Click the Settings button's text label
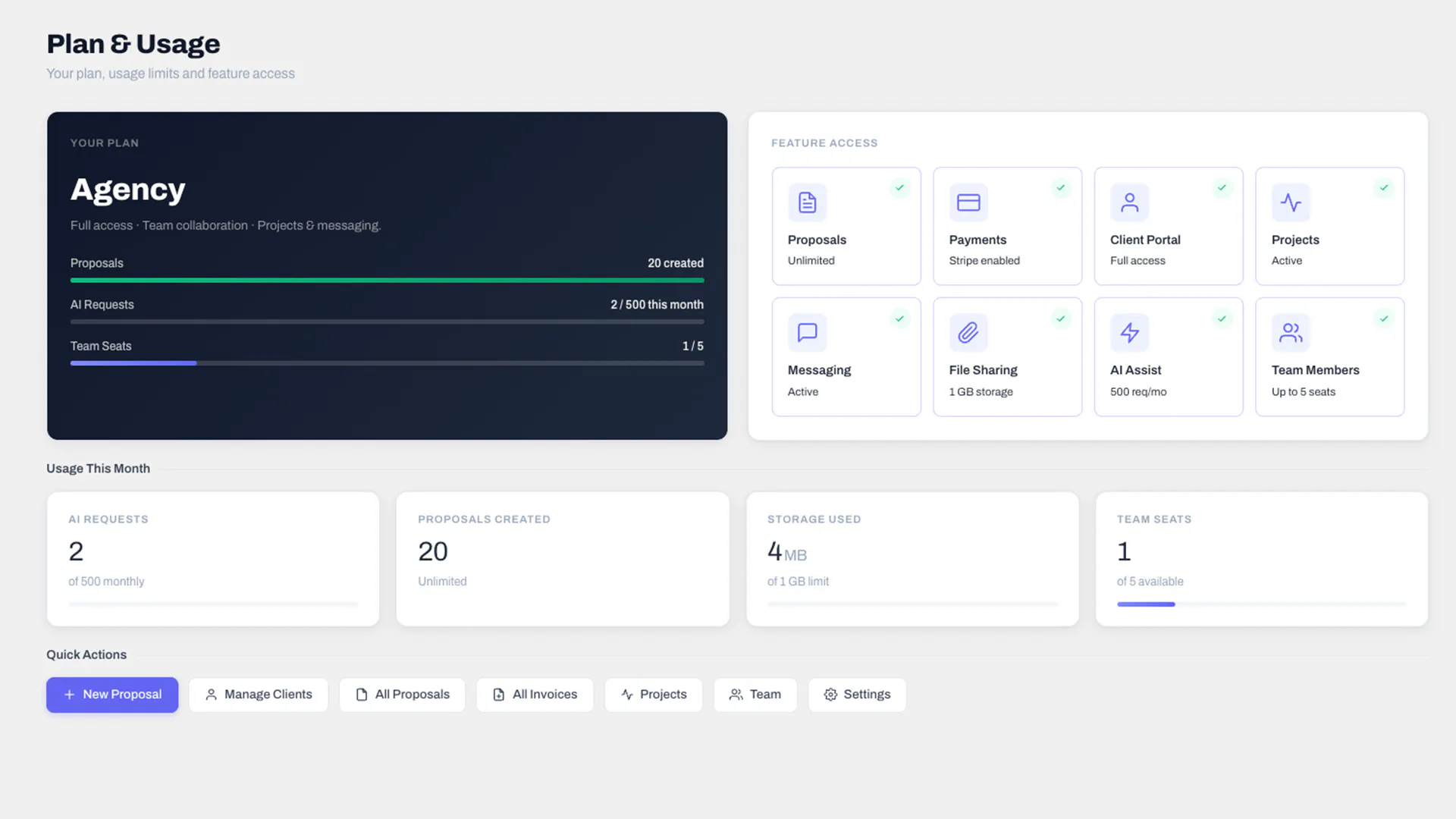The image size is (1456, 819). (867, 695)
